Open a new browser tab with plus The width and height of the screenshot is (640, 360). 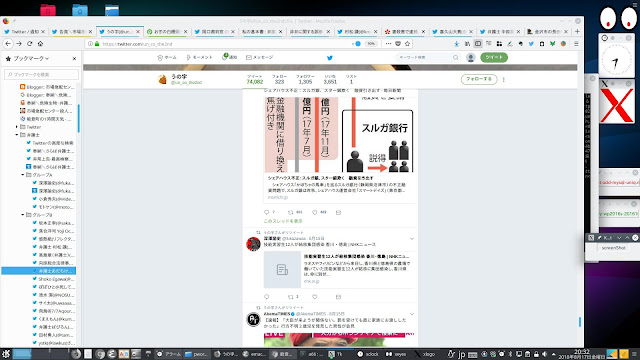pyautogui.click(x=577, y=31)
